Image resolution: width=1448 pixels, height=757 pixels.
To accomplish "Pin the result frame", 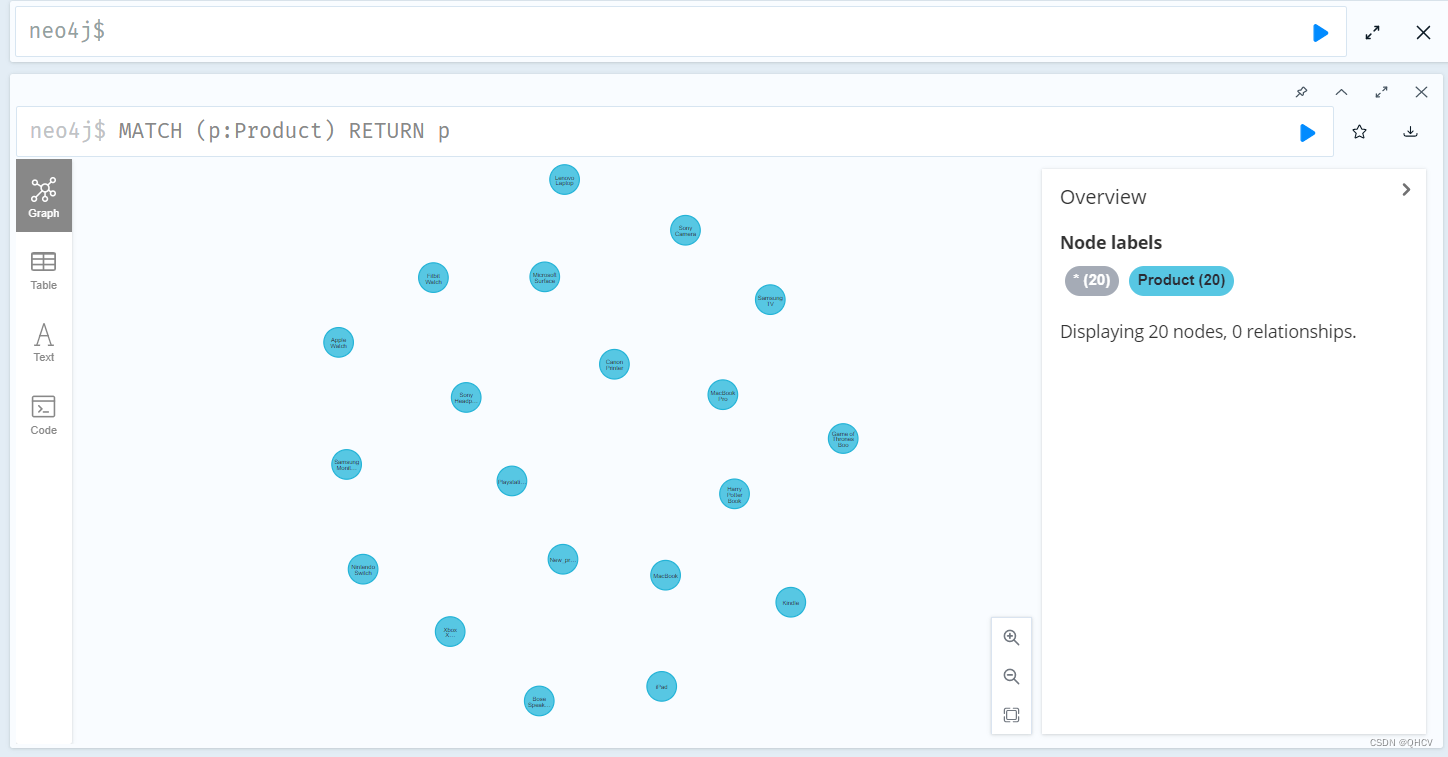I will (1301, 92).
